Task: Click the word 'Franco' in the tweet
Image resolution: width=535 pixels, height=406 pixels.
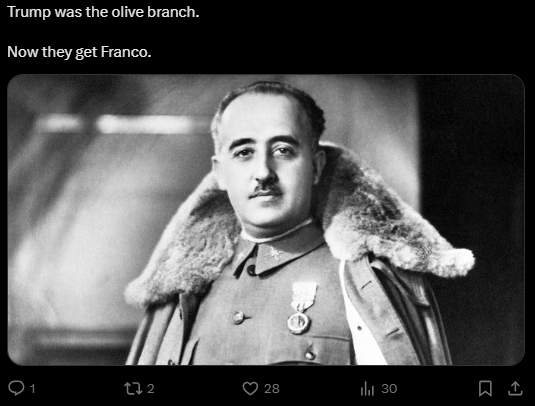Action: pos(125,52)
